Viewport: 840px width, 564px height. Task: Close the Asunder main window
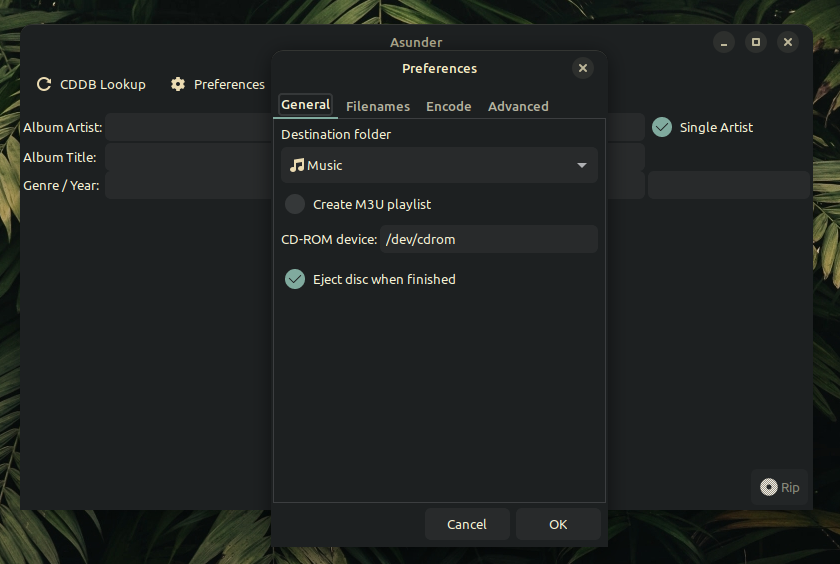788,42
